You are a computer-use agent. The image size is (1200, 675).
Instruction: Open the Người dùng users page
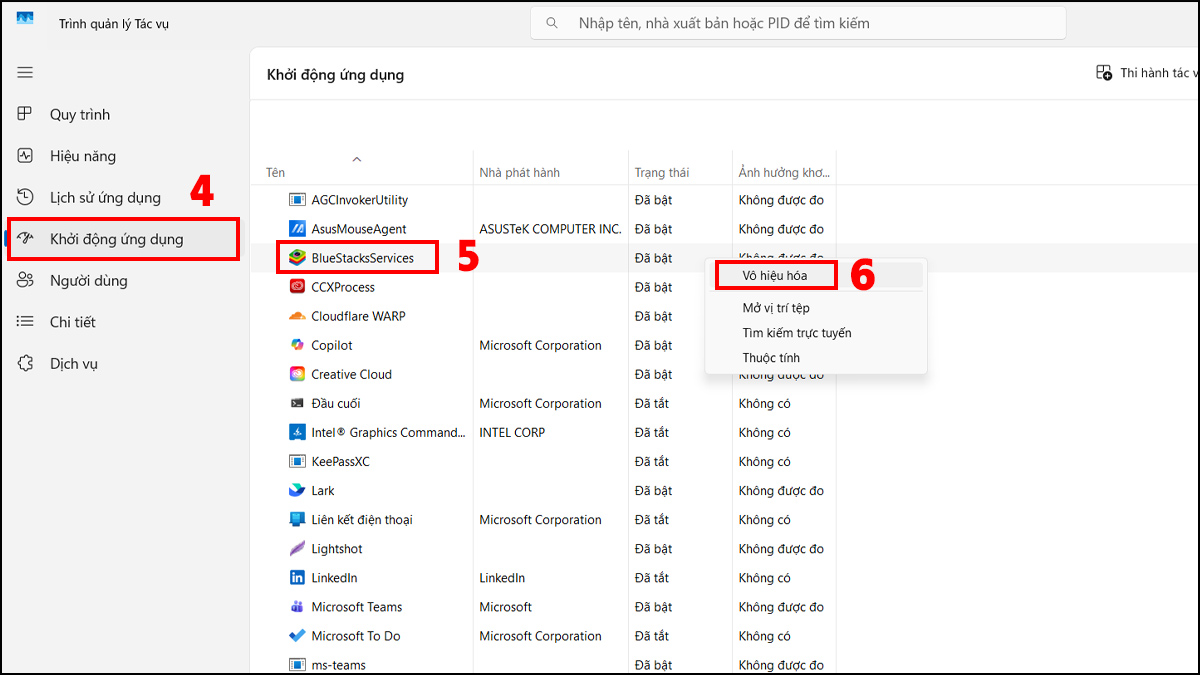(x=88, y=281)
